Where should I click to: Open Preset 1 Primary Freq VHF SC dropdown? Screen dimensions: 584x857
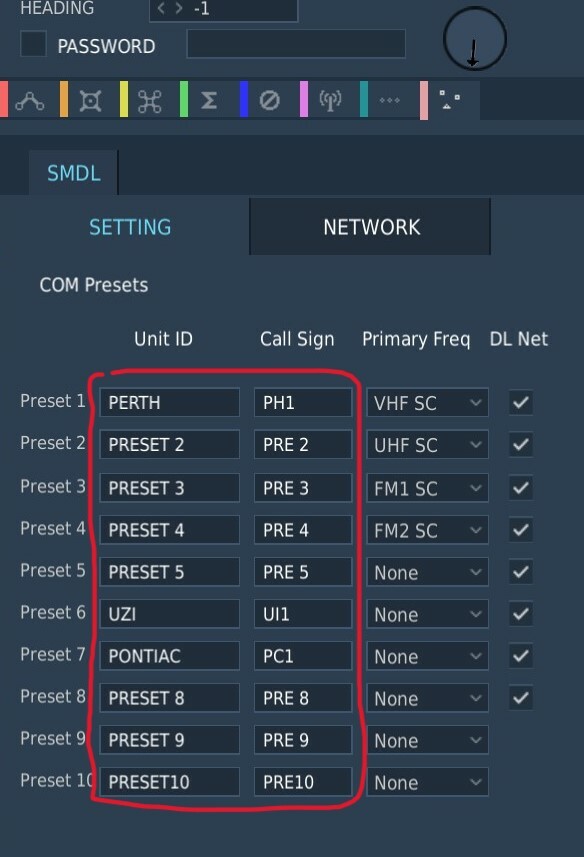427,403
